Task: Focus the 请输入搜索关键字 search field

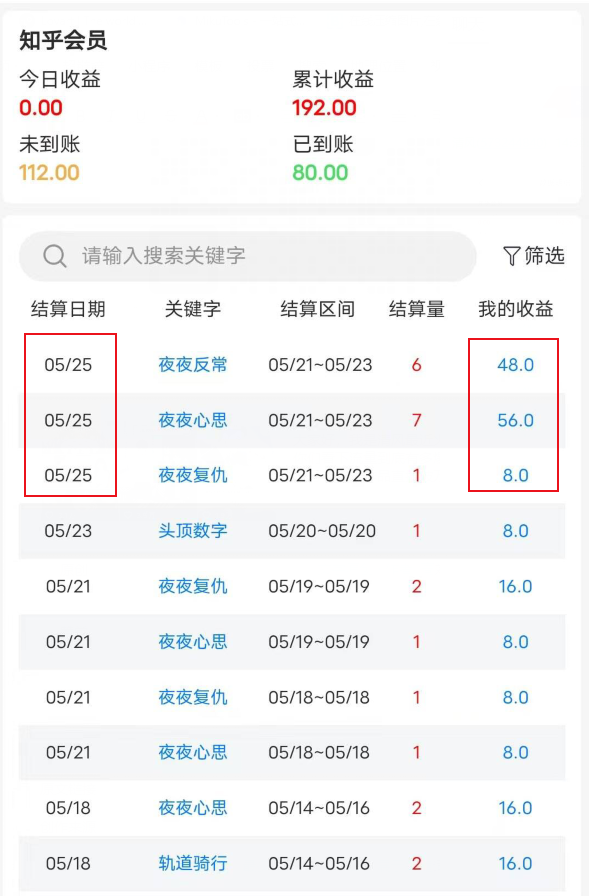Action: pos(247,256)
